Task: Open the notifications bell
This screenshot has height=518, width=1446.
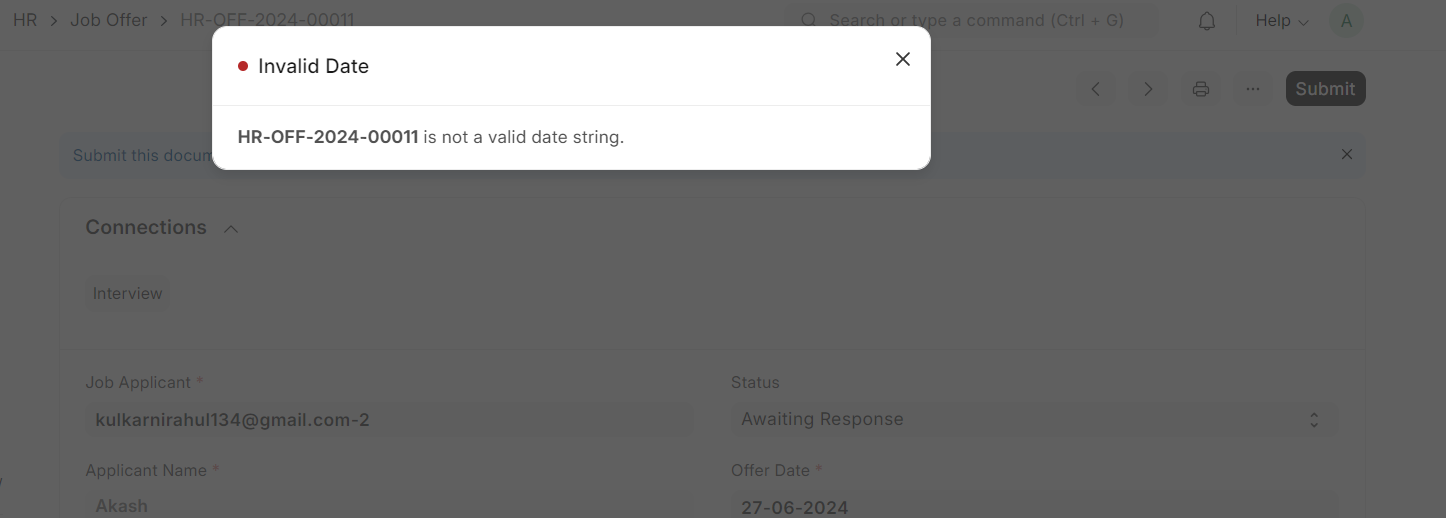Action: coord(1207,21)
